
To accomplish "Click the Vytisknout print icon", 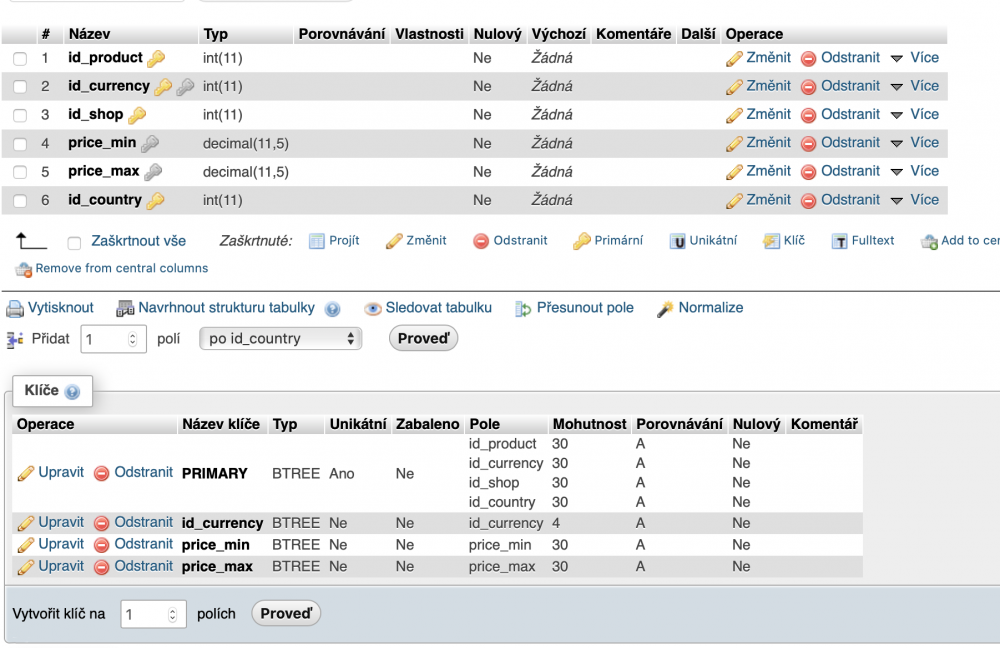I will 16,307.
